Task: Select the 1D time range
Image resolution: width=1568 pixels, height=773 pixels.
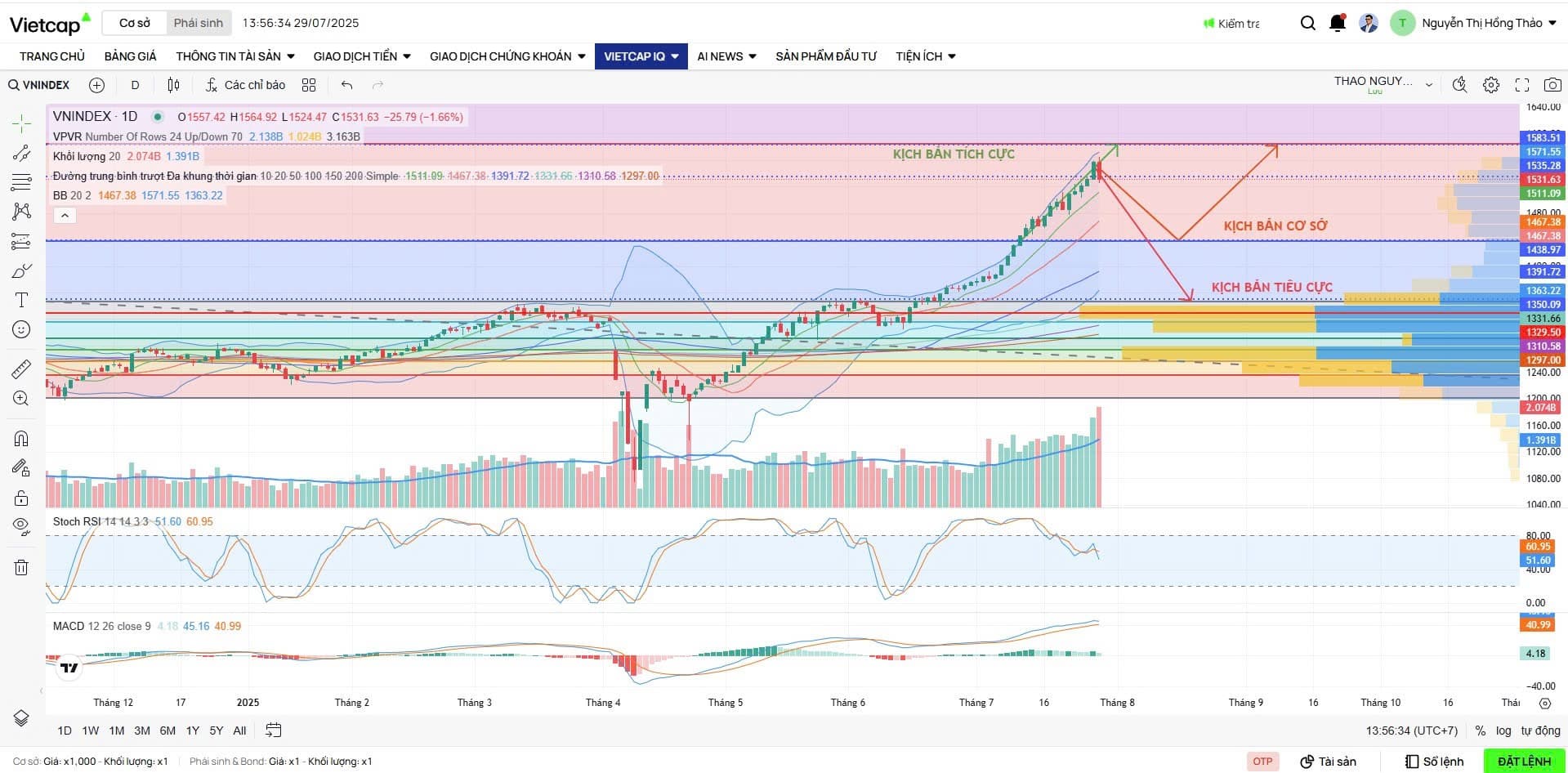Action: coord(65,731)
